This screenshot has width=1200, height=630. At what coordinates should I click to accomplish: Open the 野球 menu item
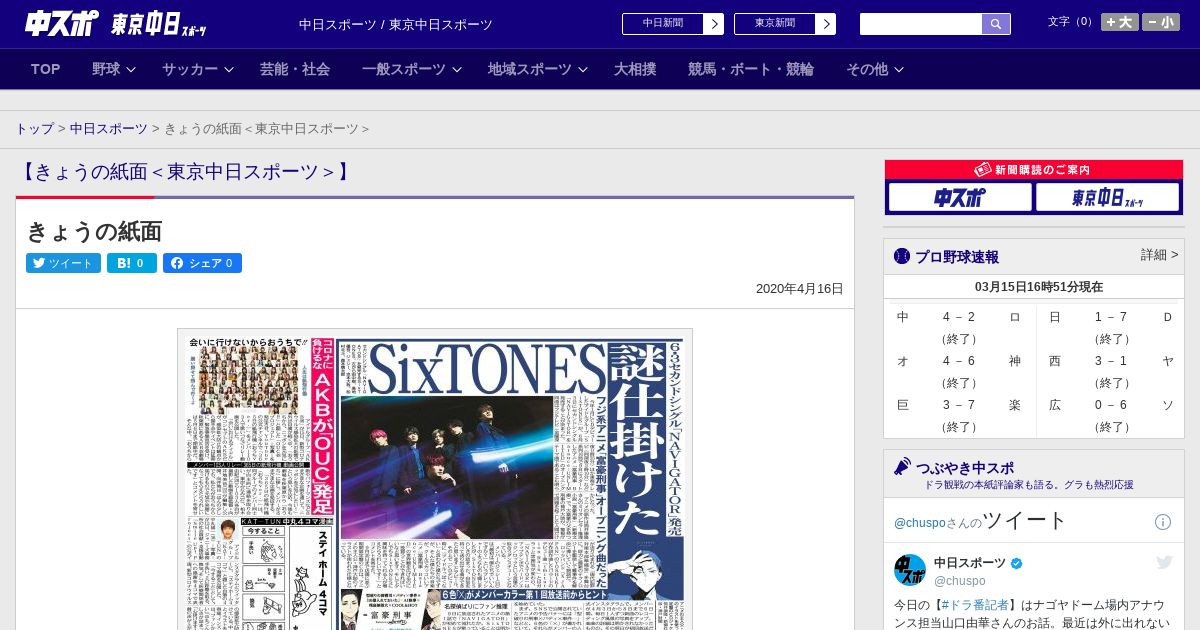pyautogui.click(x=106, y=69)
